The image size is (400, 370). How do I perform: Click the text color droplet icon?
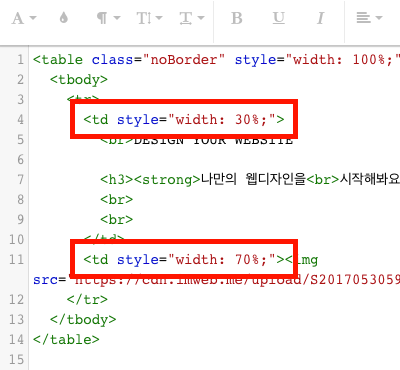point(64,18)
